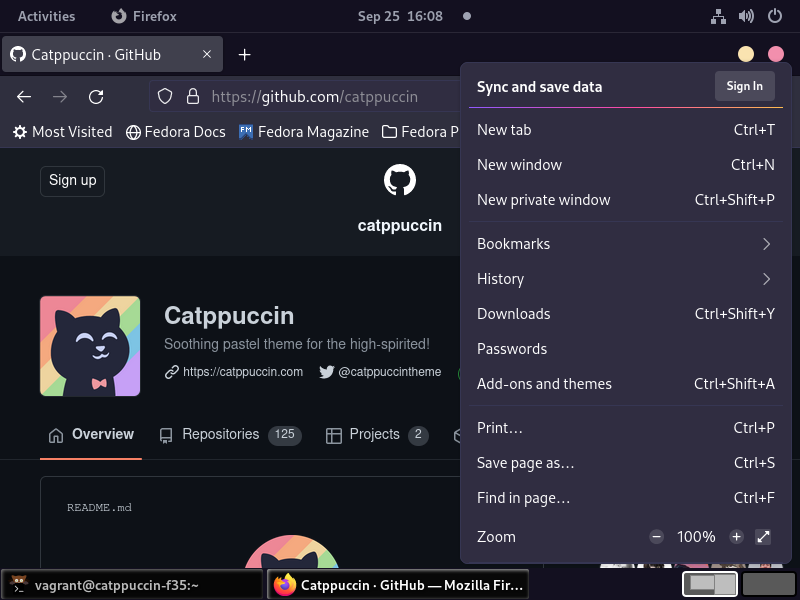Open the tracking protection shield icon

(x=165, y=96)
